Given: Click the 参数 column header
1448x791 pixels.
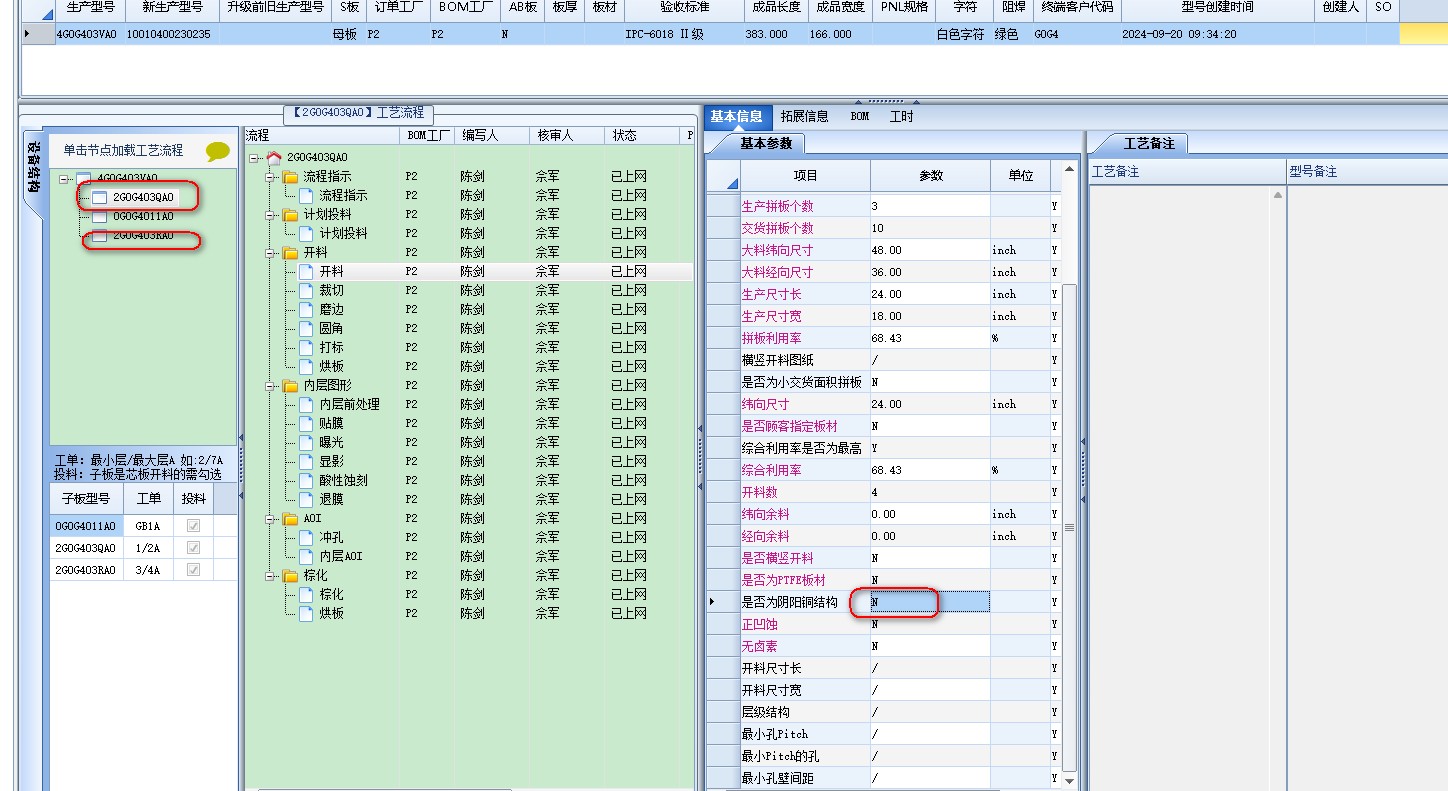Looking at the screenshot, I should tap(930, 176).
